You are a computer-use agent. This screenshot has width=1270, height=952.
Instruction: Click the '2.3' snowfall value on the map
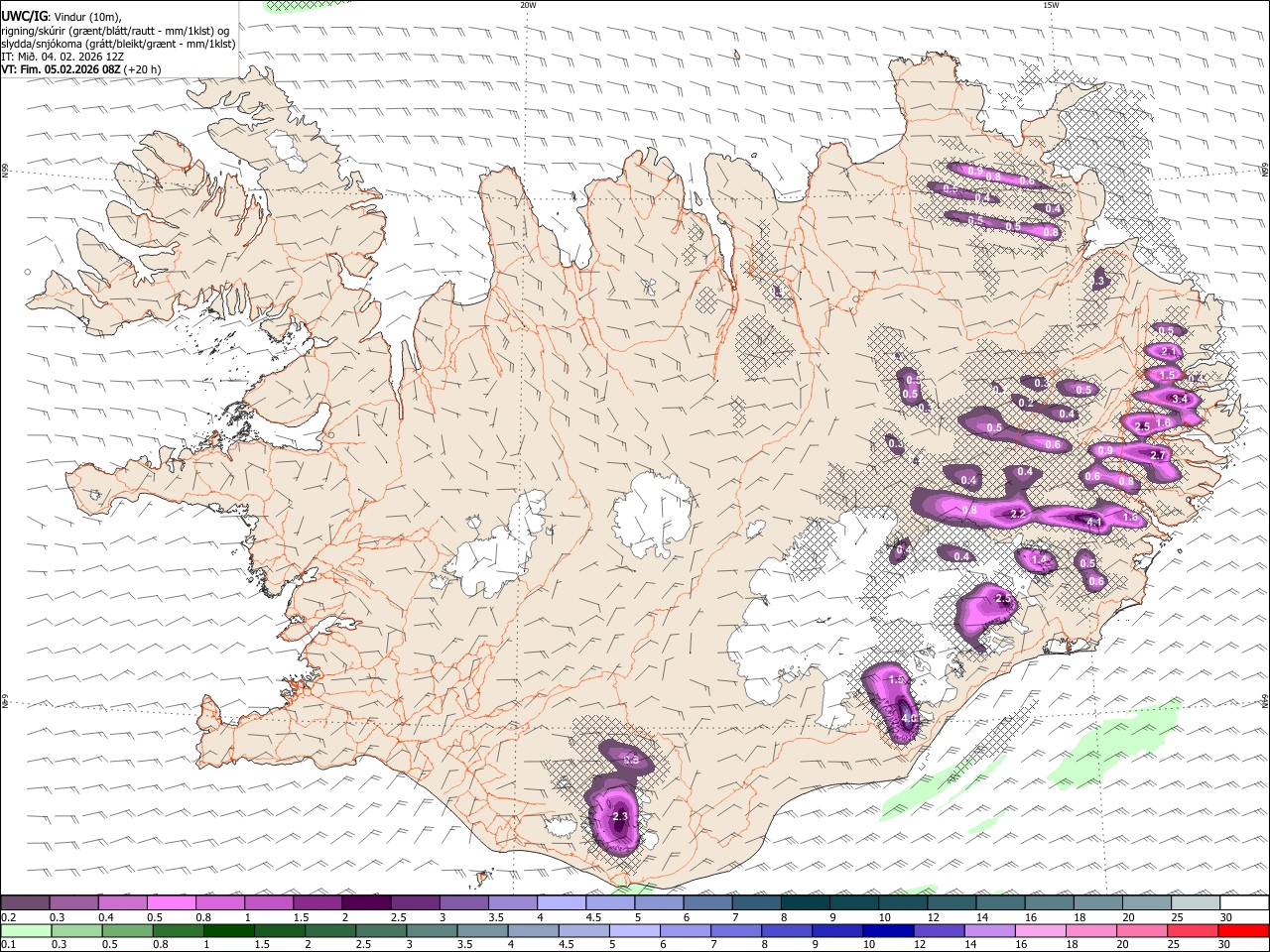[620, 817]
